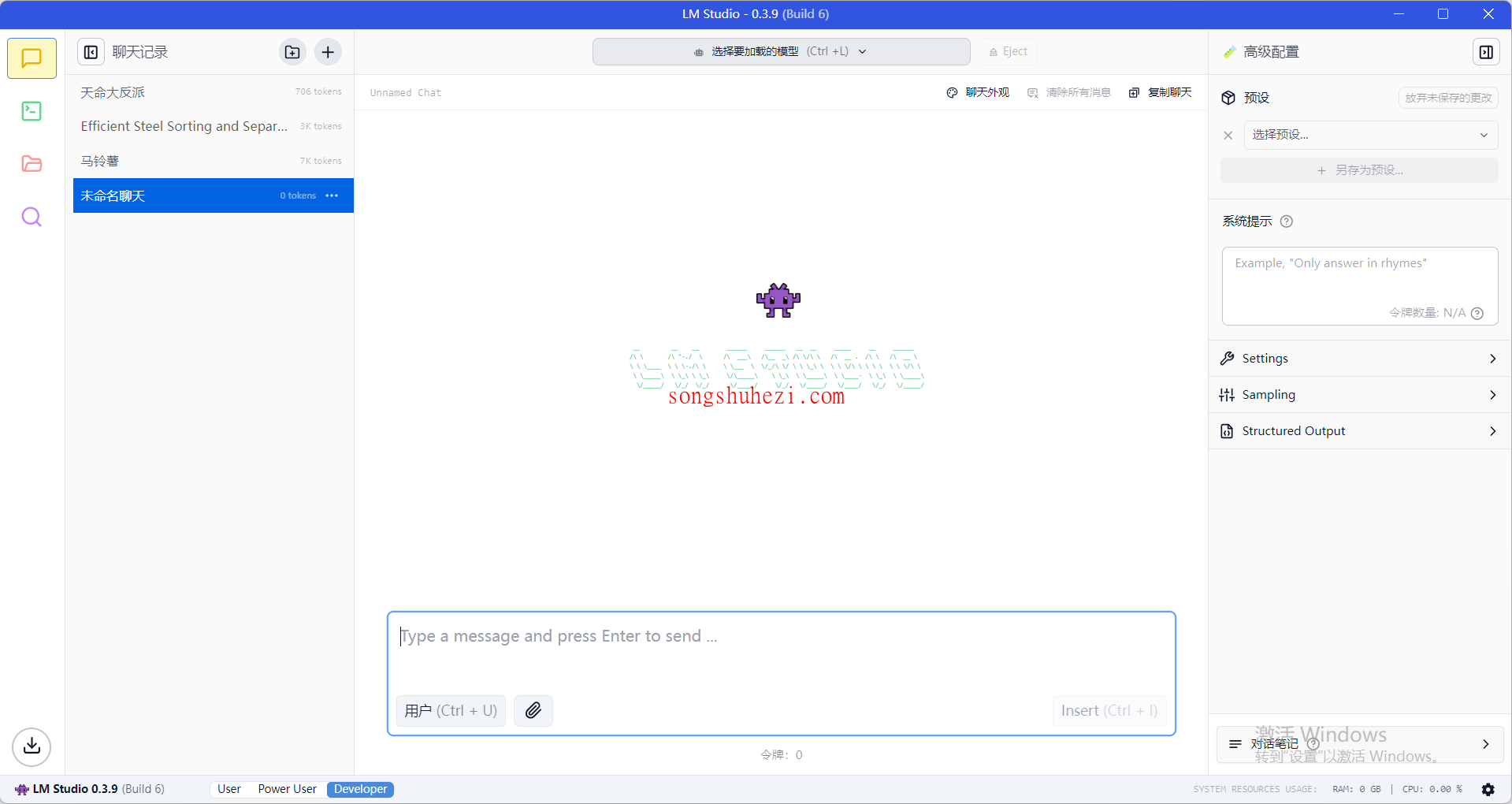
Task: Expand the Structured Output section
Action: (x=1359, y=431)
